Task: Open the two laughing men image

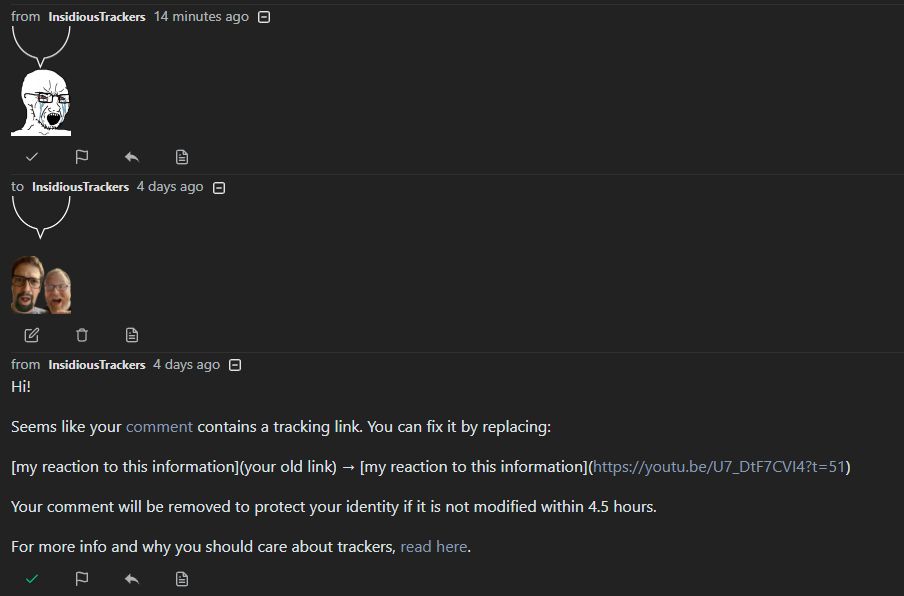Action: tap(41, 285)
